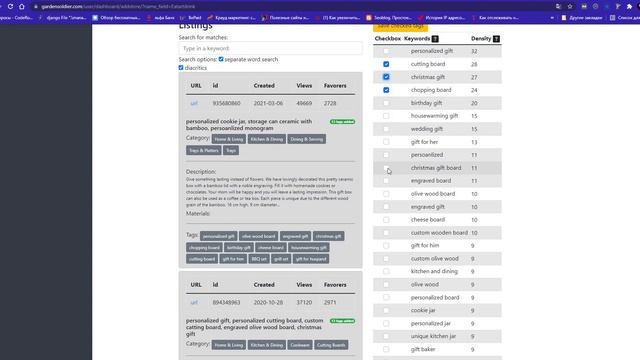Check the 'olive wood board' keyword checkbox
640x360 pixels.
tap(386, 194)
